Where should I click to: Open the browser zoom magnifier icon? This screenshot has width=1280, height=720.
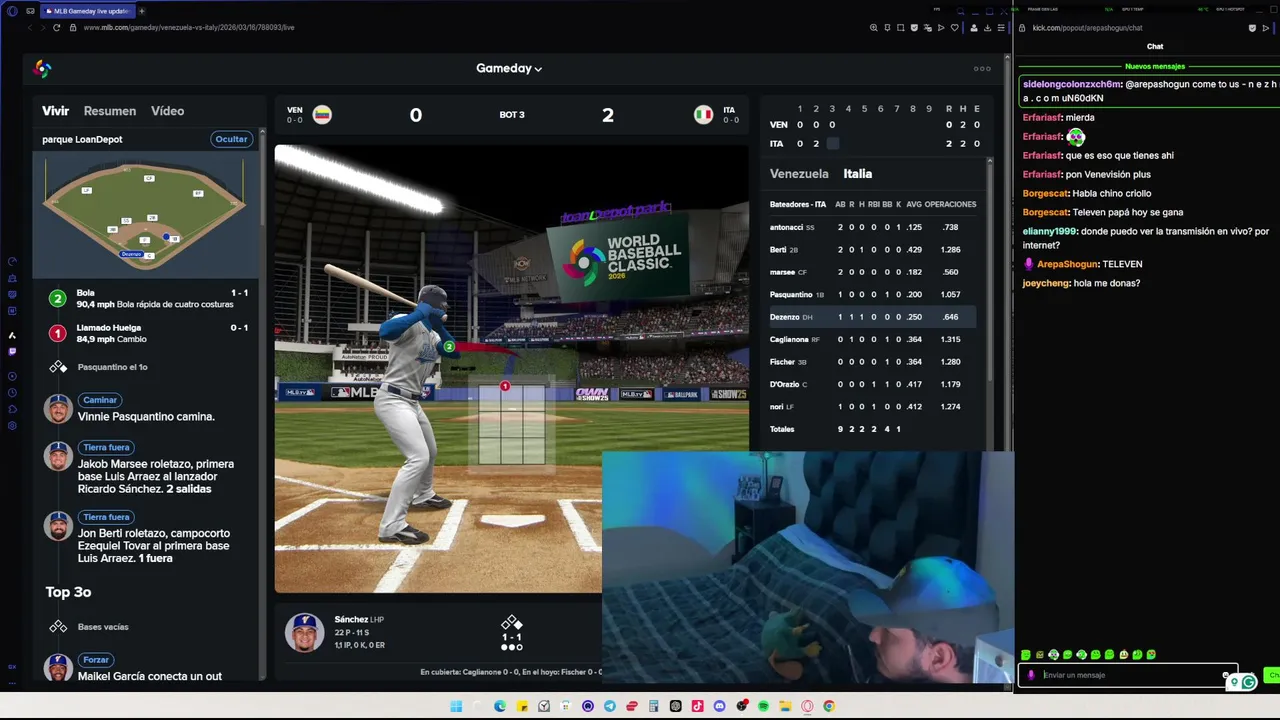(x=874, y=27)
